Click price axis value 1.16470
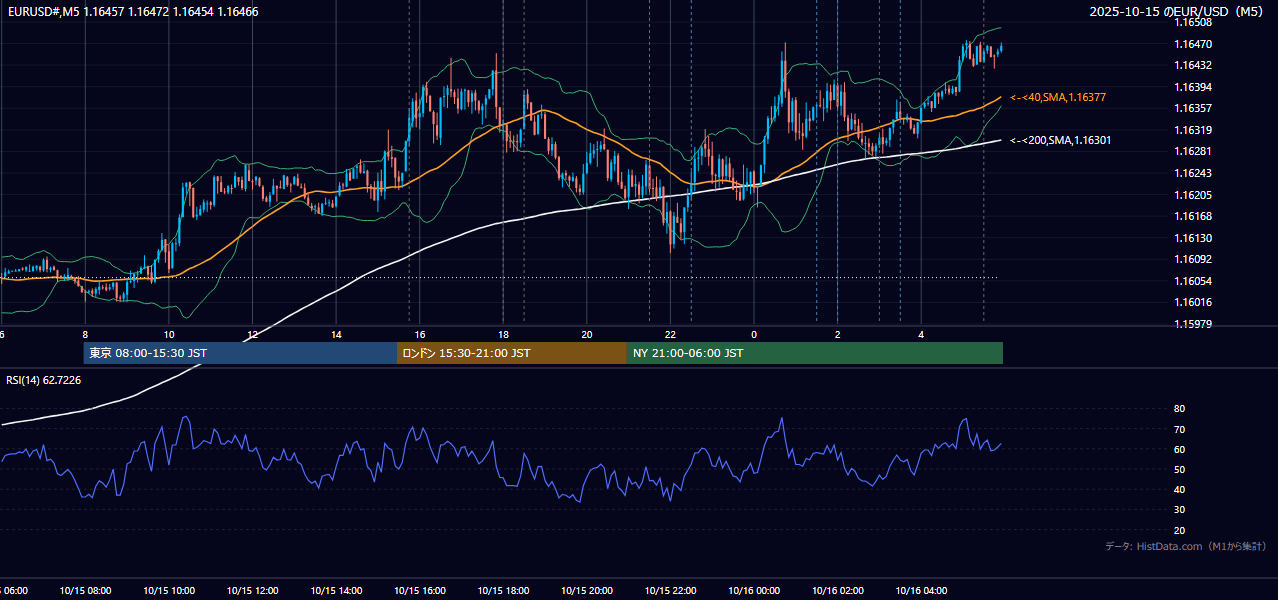This screenshot has width=1278, height=600. 1193,44
